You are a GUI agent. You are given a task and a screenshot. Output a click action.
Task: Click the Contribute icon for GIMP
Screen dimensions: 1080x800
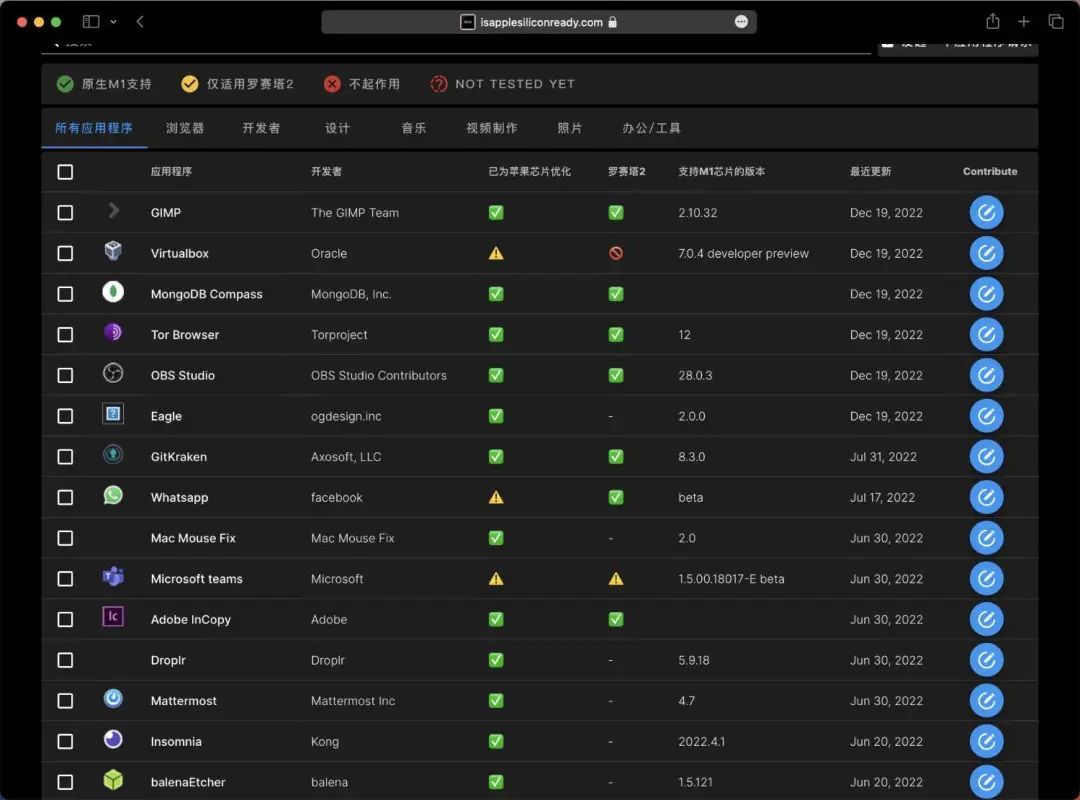coord(986,212)
